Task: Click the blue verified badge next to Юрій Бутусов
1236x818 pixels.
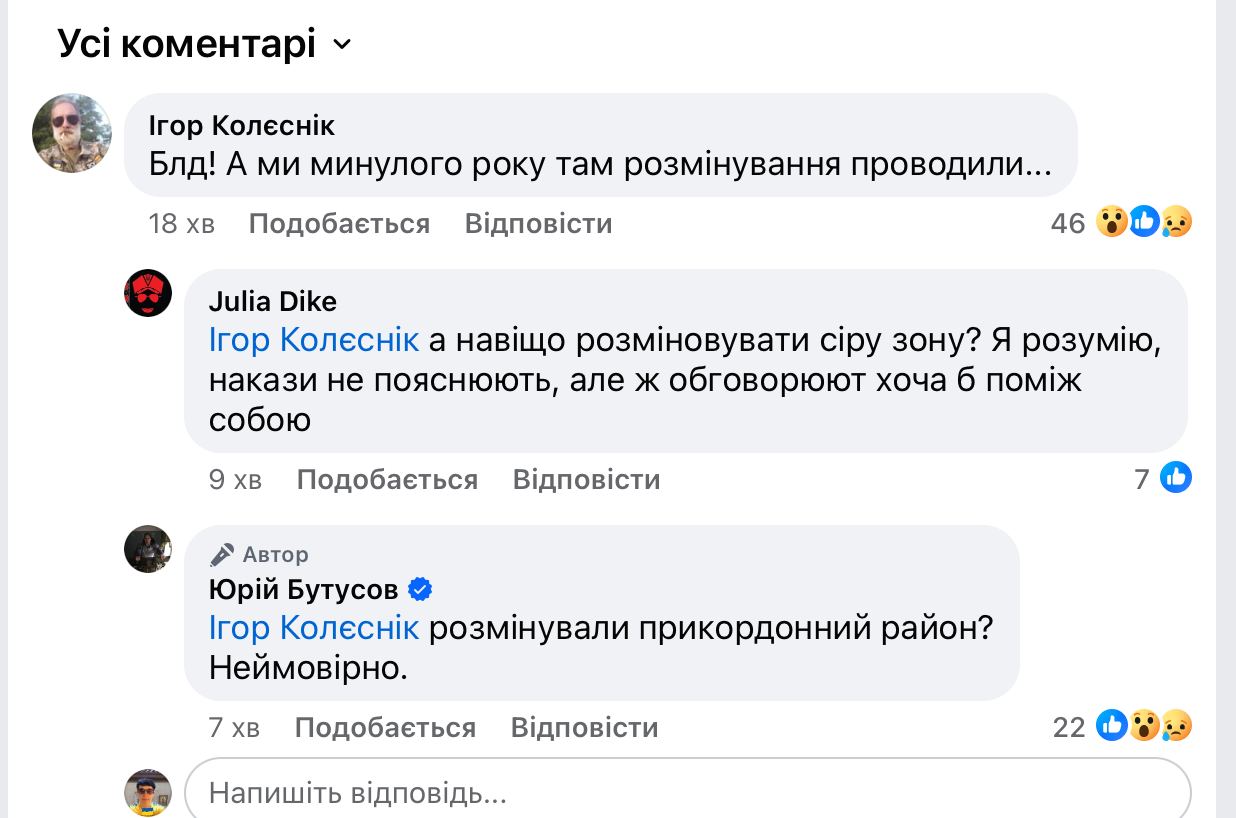Action: coord(421,590)
